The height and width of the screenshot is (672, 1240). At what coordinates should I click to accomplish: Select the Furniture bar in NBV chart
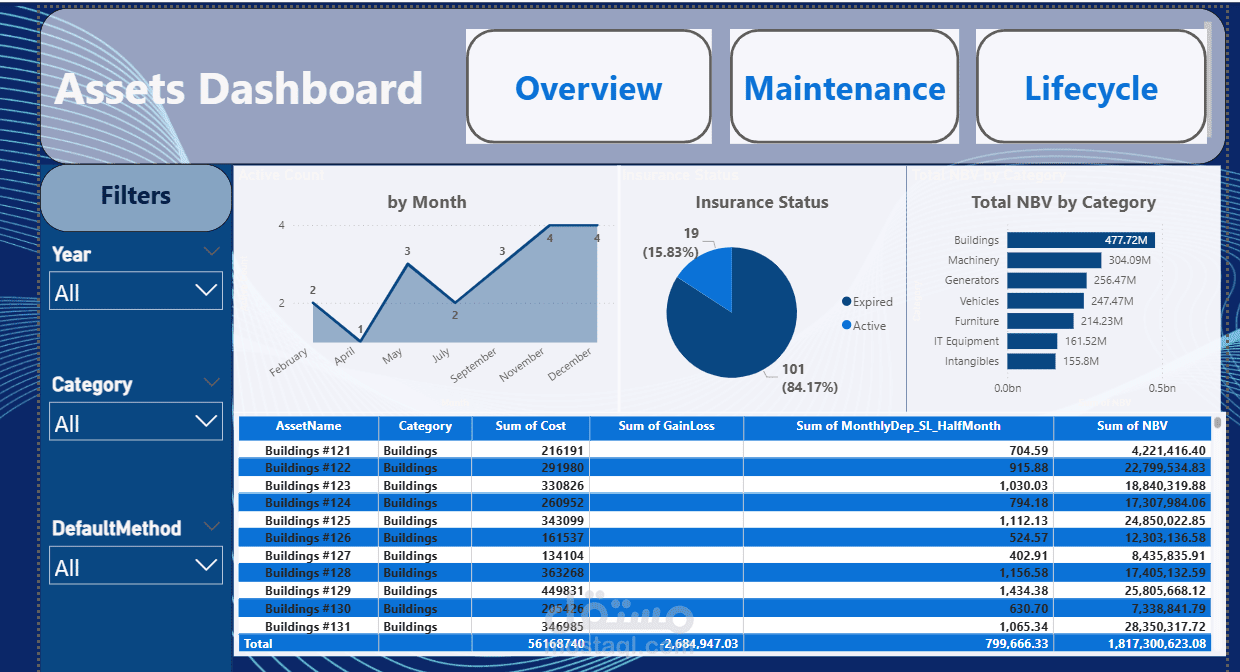click(1040, 321)
